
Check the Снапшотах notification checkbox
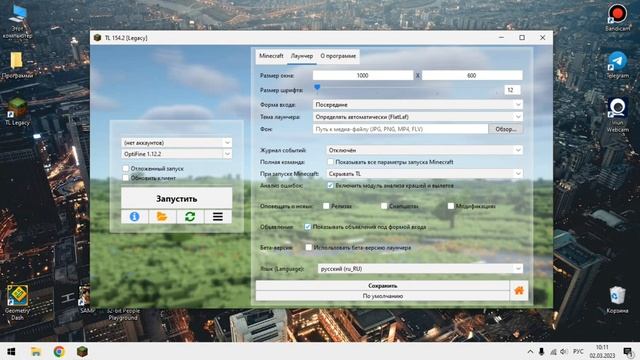tap(384, 206)
